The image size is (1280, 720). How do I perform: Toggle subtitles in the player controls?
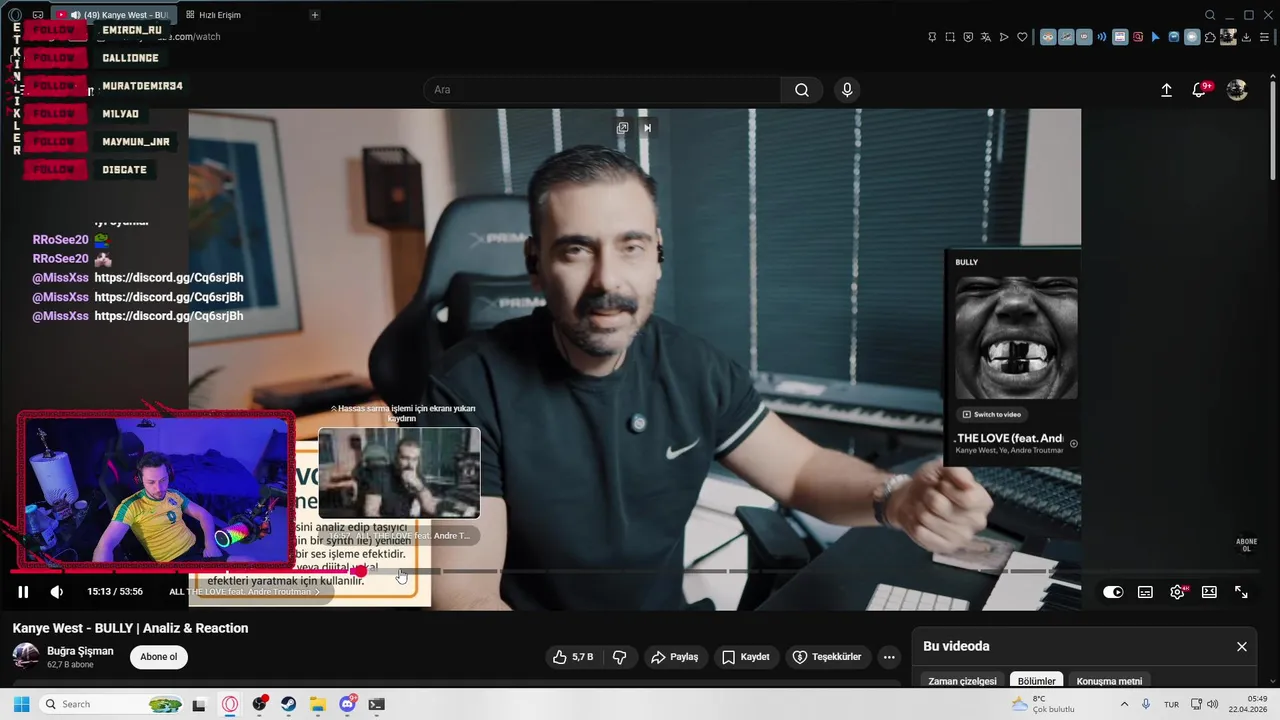pyautogui.click(x=1145, y=592)
